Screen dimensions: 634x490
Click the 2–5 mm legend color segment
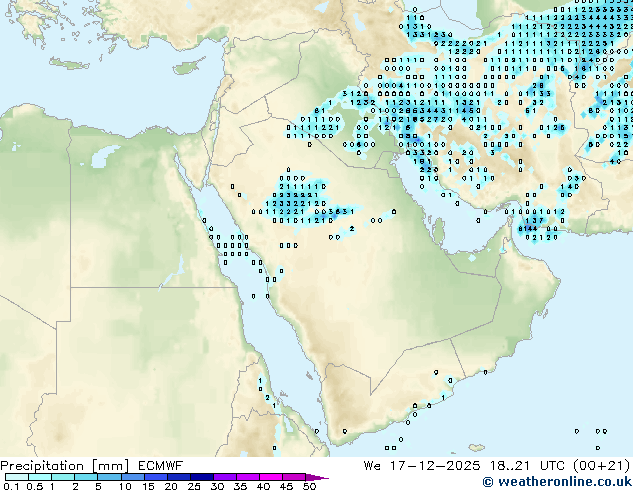pyautogui.click(x=86, y=477)
